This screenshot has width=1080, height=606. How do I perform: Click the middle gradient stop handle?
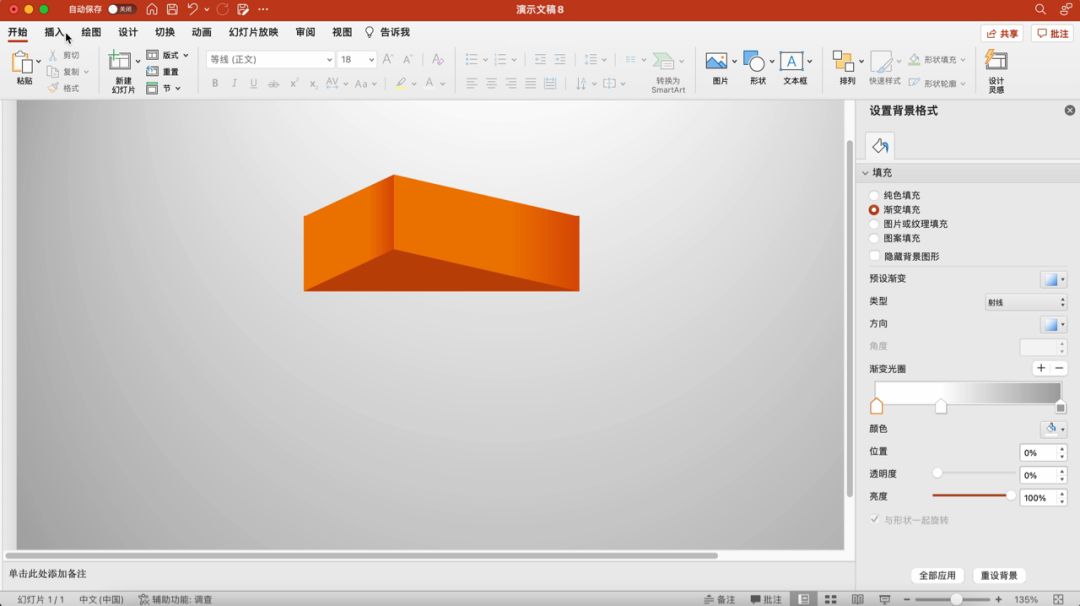click(941, 406)
